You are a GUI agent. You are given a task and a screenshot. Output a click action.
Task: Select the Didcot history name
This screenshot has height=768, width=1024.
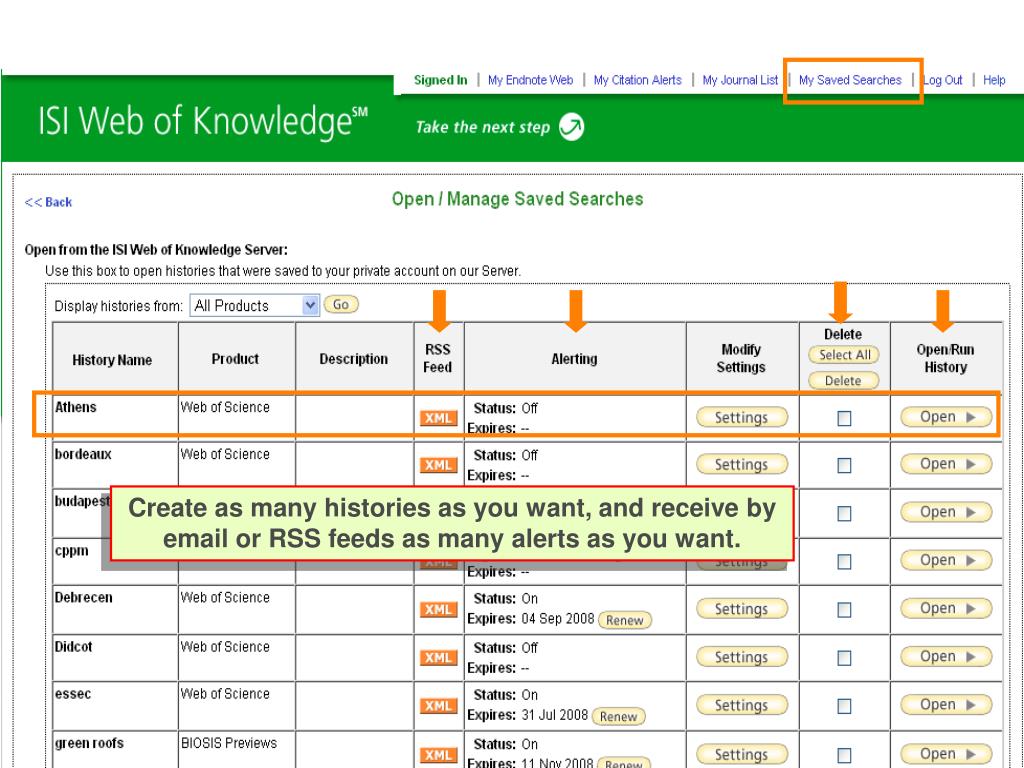coord(74,647)
